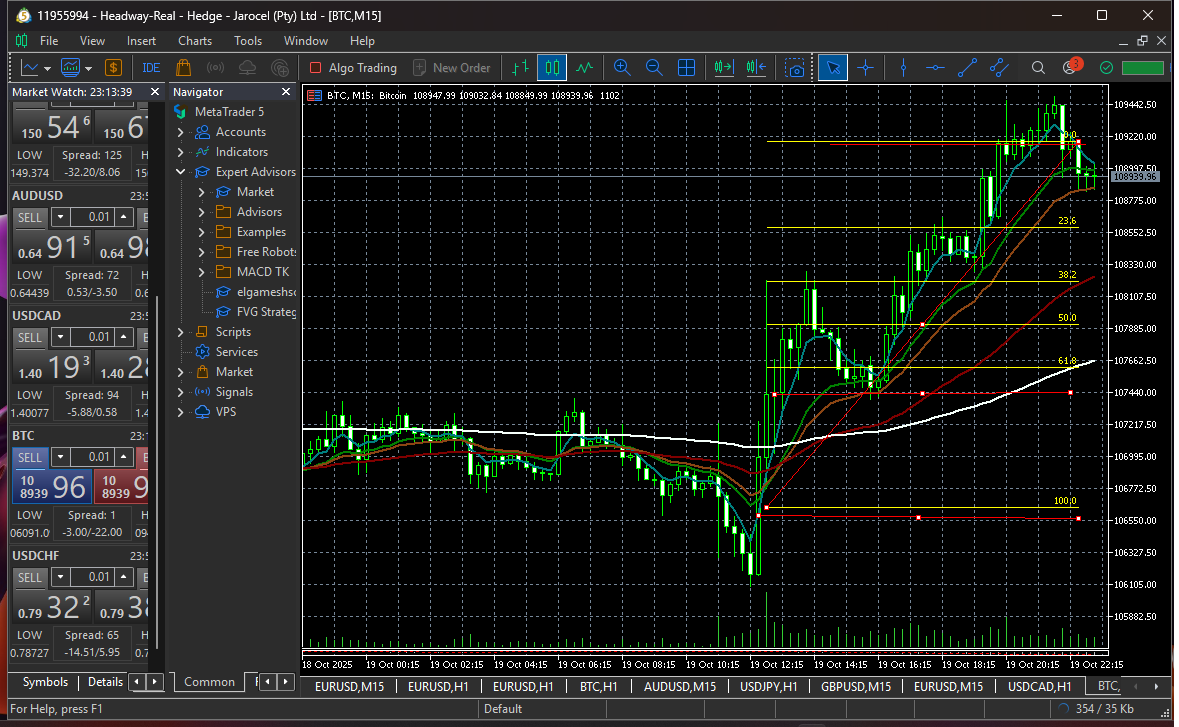The height and width of the screenshot is (727, 1179).
Task: Close the Navigator panel
Action: (x=286, y=92)
